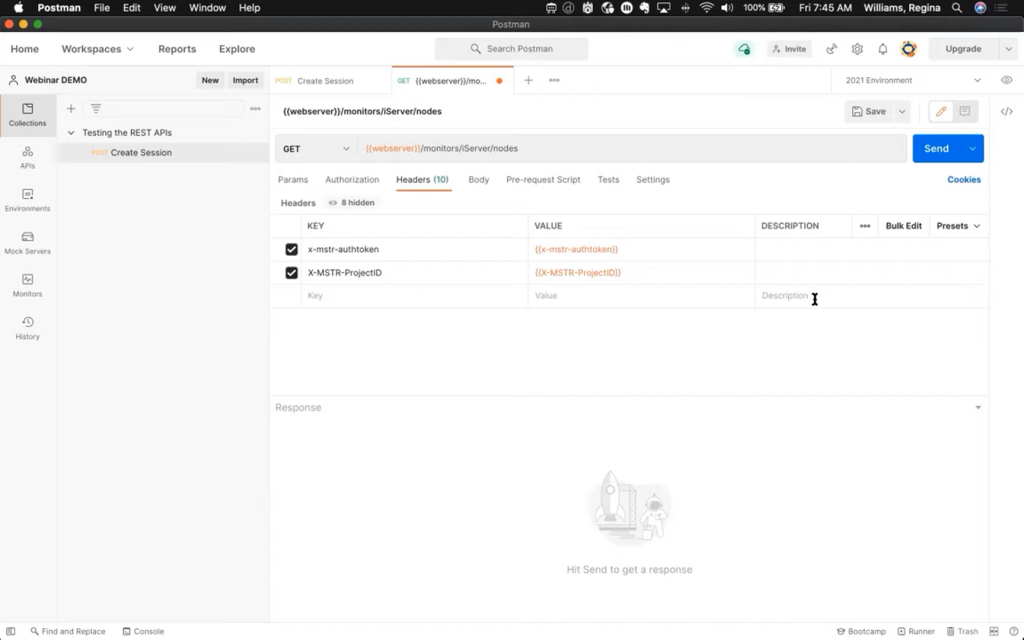Open the History sidebar panel
This screenshot has width=1024, height=640.
[27, 328]
